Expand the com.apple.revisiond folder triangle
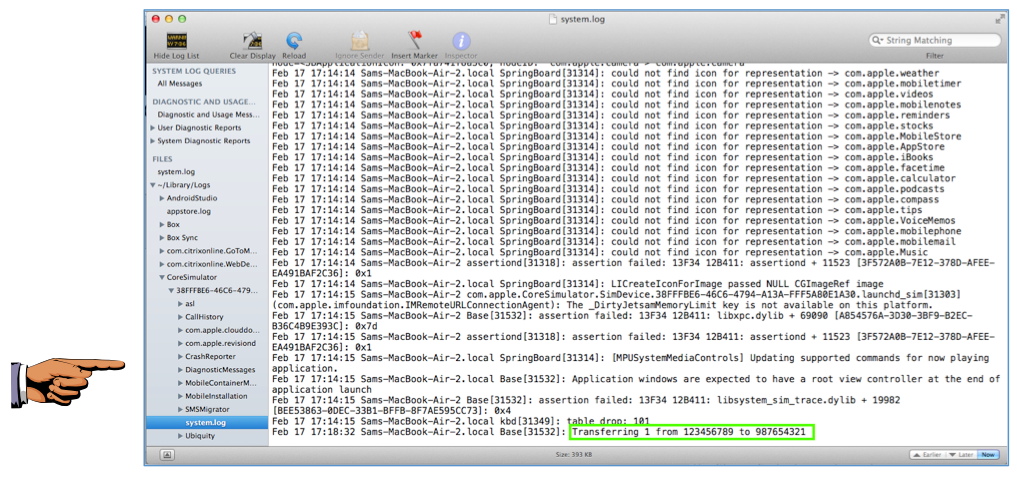Screen dimensions: 1017x479 (x=180, y=344)
